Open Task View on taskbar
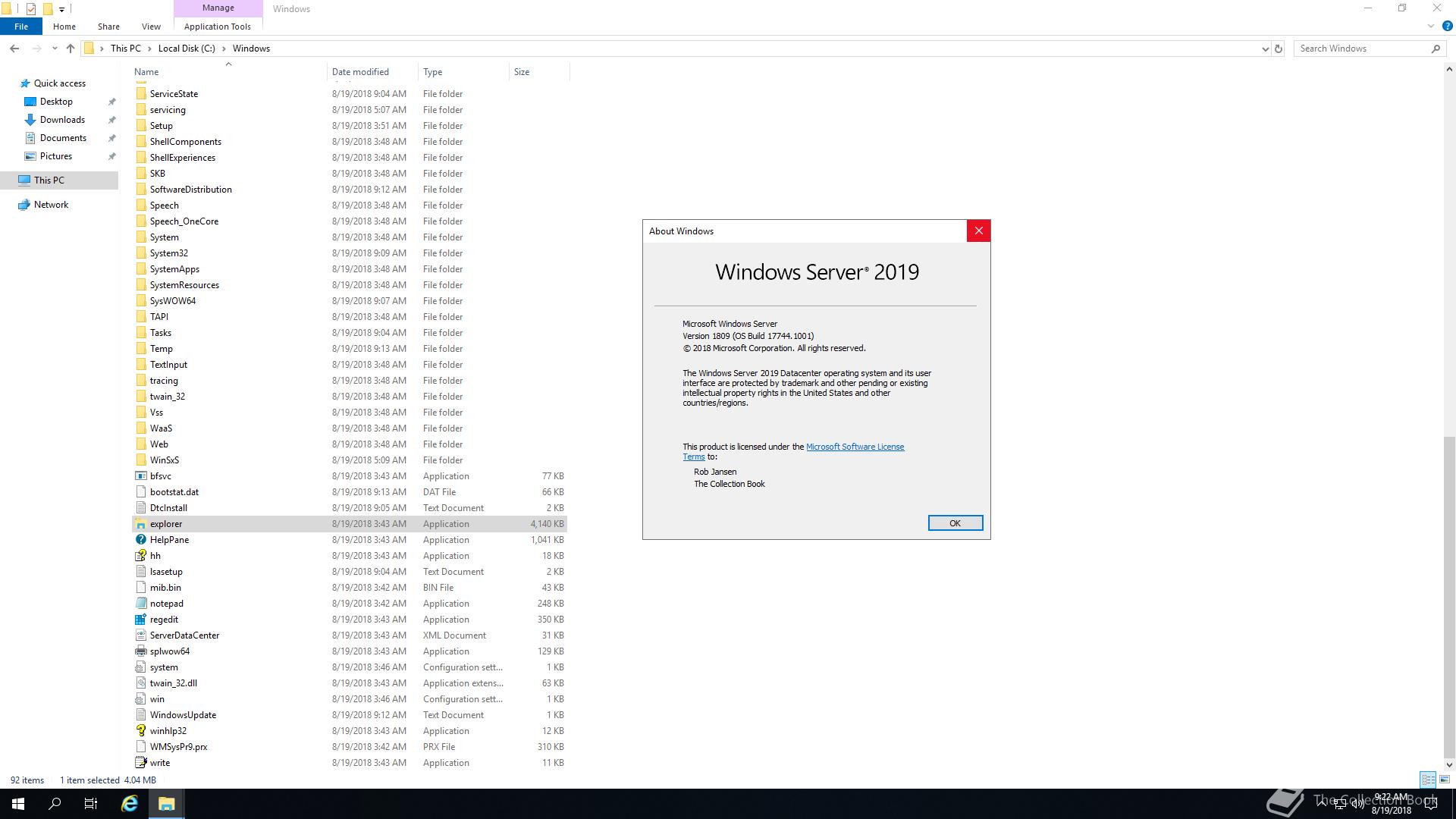 click(91, 804)
